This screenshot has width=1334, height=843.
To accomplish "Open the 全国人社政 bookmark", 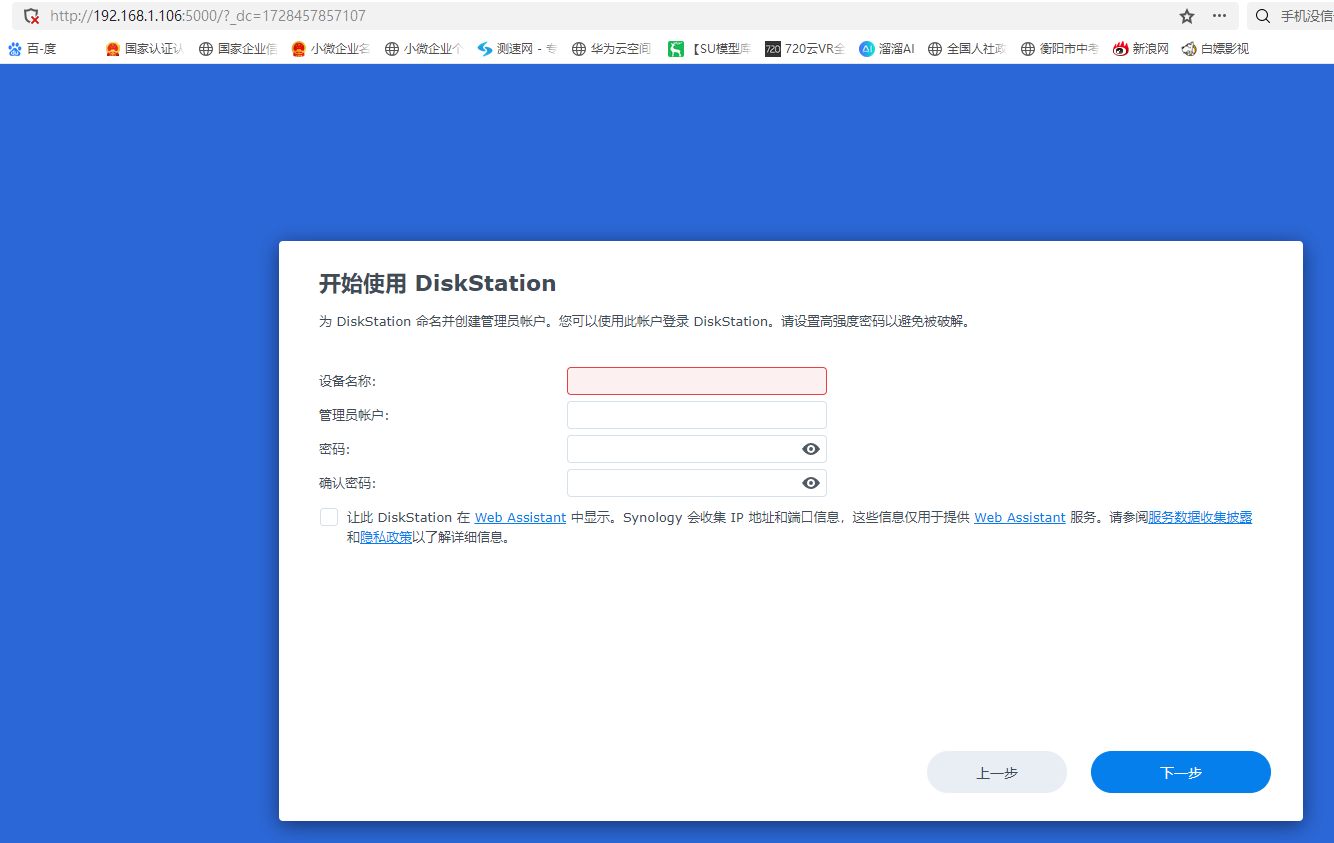I will click(x=967, y=48).
